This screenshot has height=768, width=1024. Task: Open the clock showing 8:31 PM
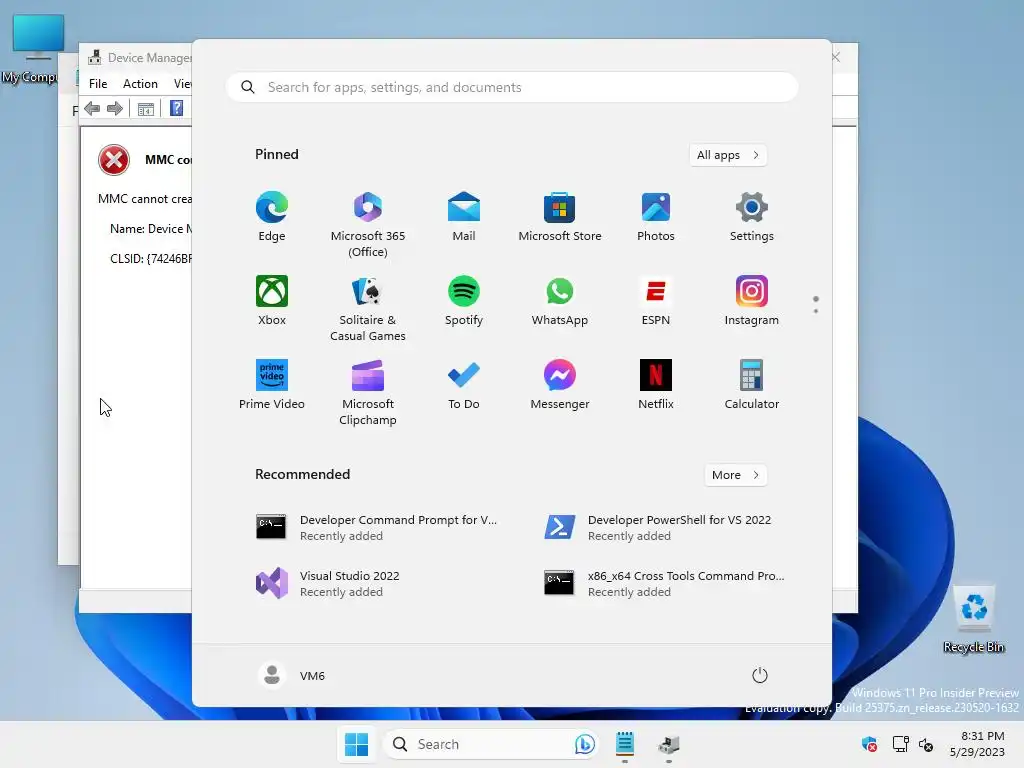(977, 744)
